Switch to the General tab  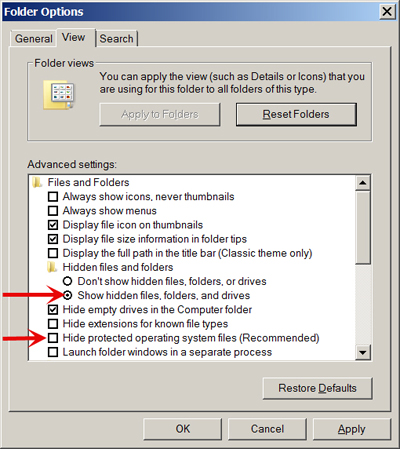tap(34, 39)
